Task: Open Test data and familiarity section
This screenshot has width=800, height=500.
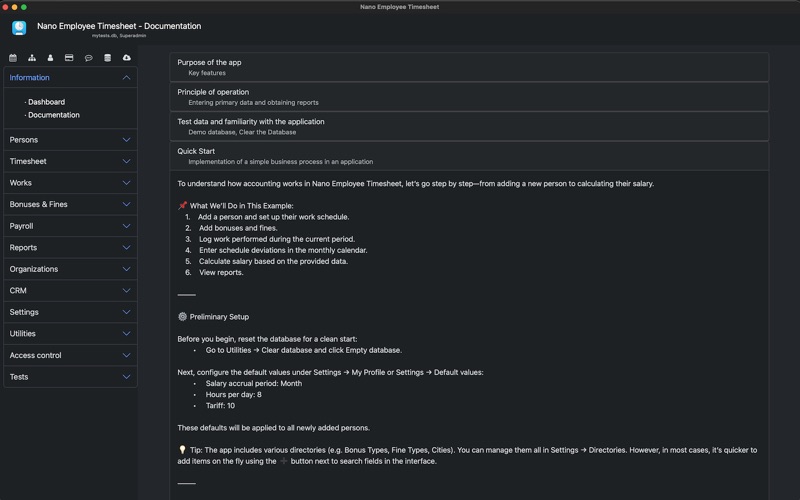Action: pyautogui.click(x=469, y=126)
